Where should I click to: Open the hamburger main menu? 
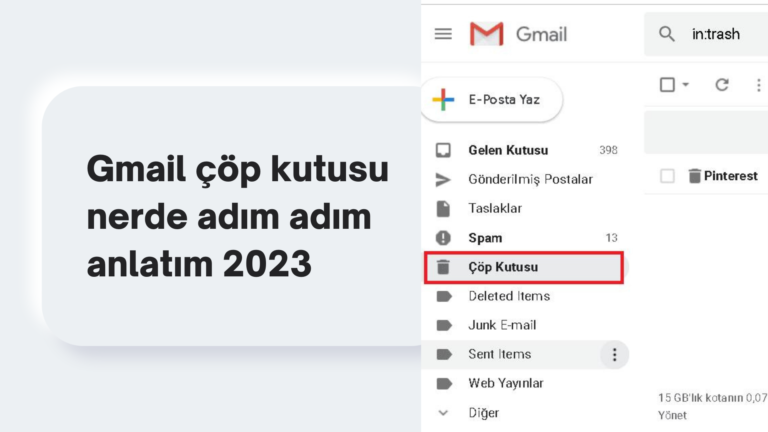pos(443,34)
